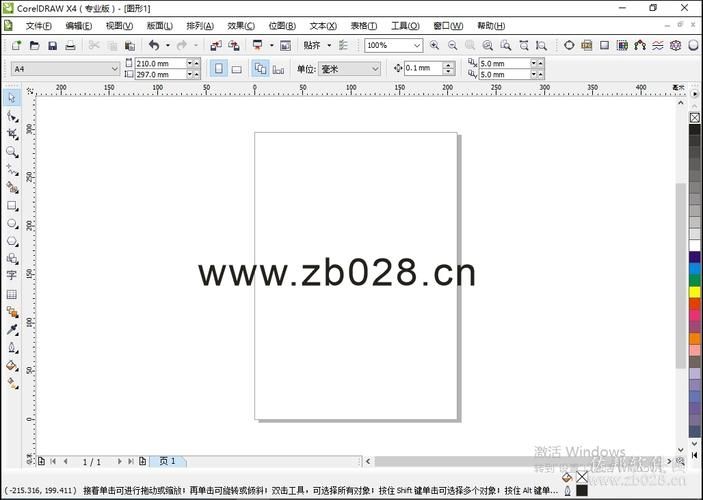Expand the 贴齐 snap dropdown
This screenshot has width=703, height=500.
pos(329,45)
